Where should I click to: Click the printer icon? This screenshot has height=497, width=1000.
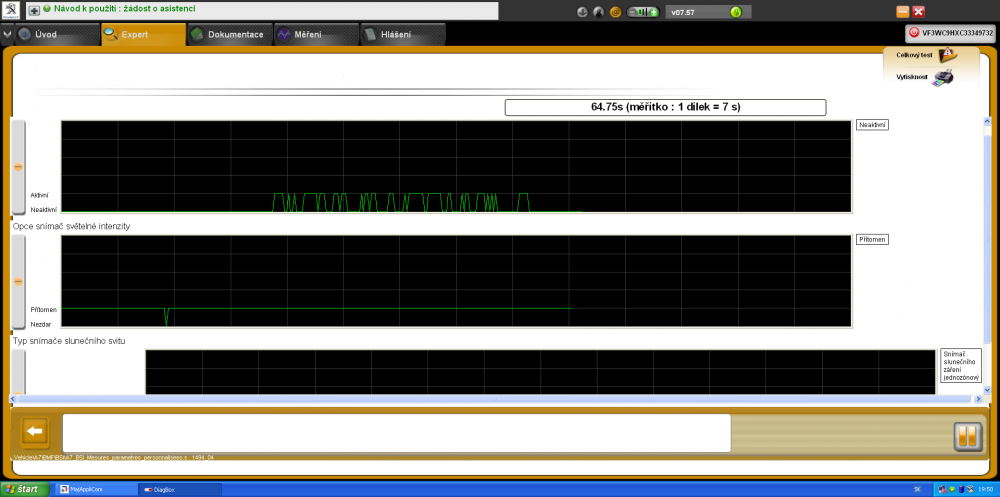[x=943, y=77]
